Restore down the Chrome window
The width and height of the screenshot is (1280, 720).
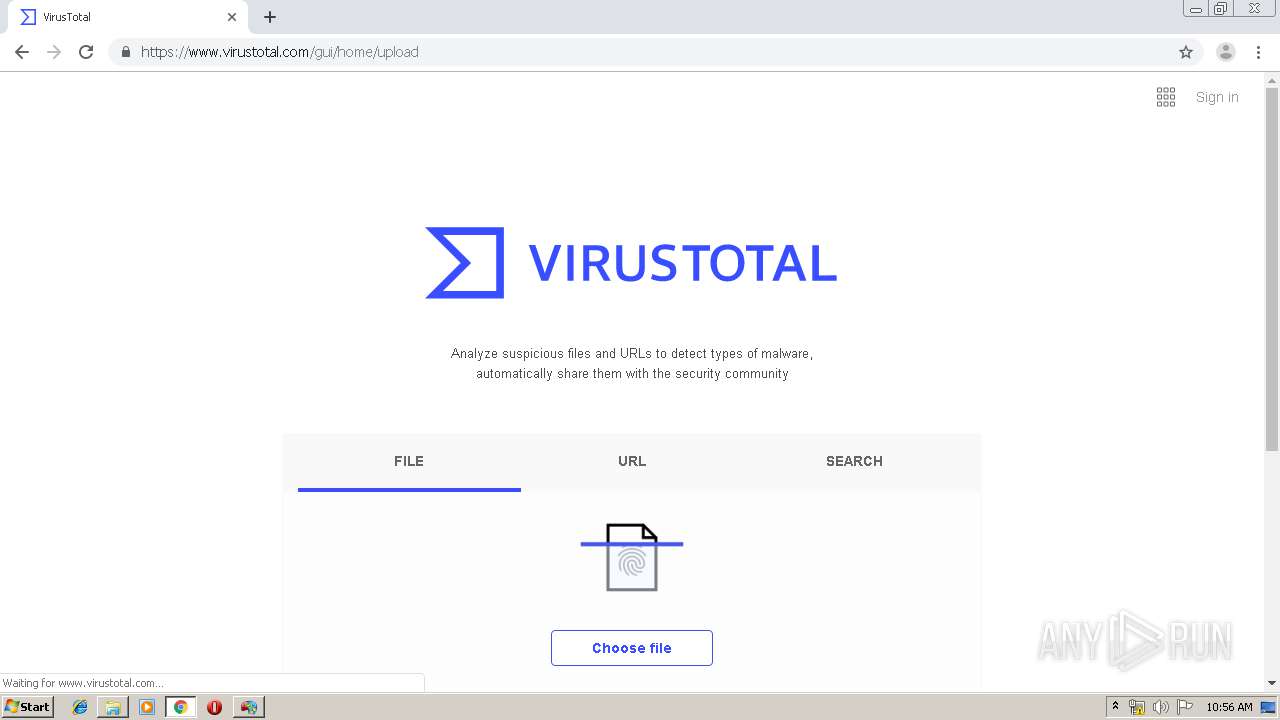point(1221,9)
